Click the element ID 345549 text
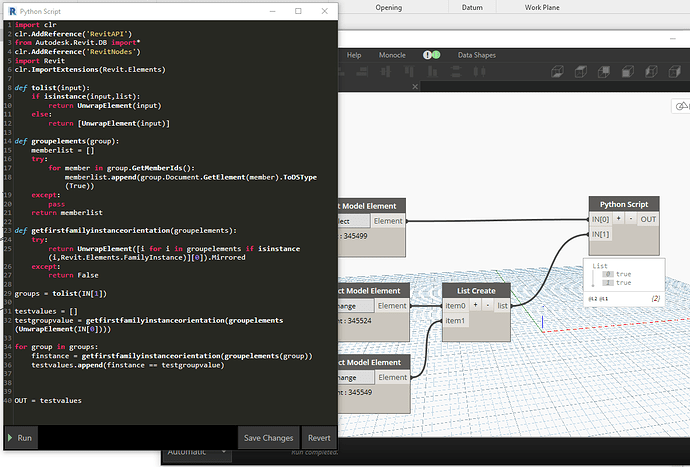690x467 pixels. tap(360, 392)
